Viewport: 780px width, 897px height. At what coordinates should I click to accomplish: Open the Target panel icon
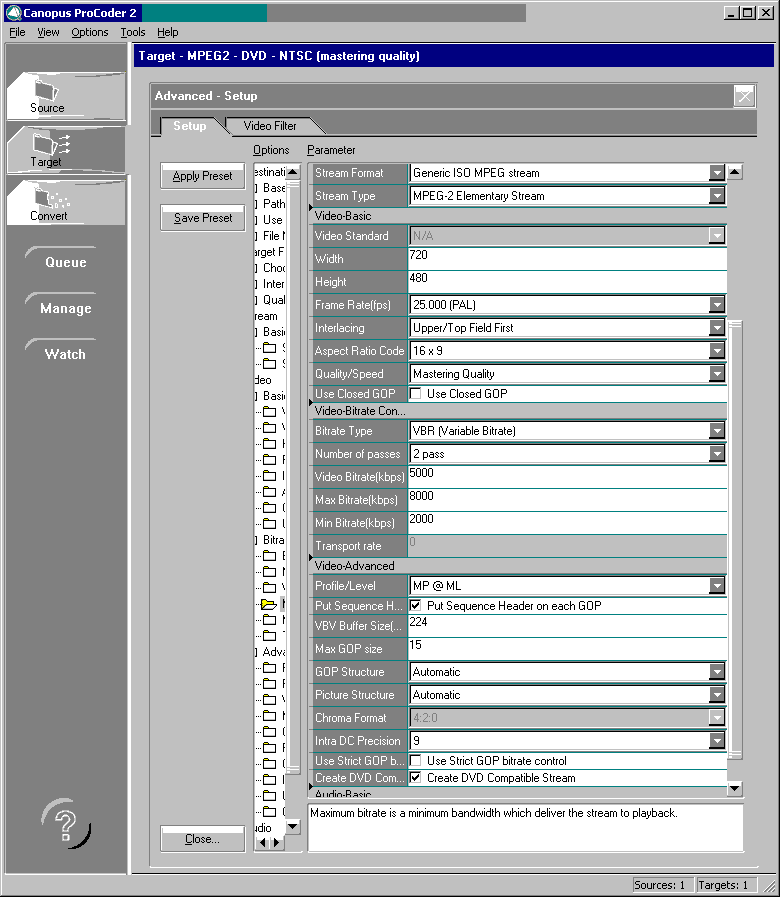point(51,144)
